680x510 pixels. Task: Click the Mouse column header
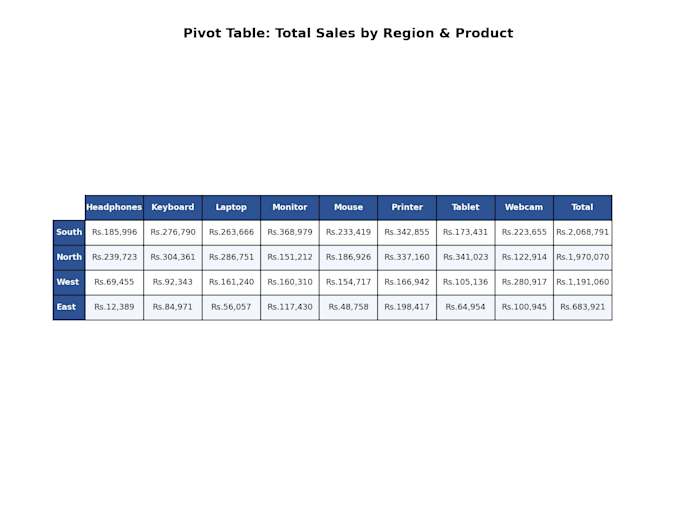(348, 207)
